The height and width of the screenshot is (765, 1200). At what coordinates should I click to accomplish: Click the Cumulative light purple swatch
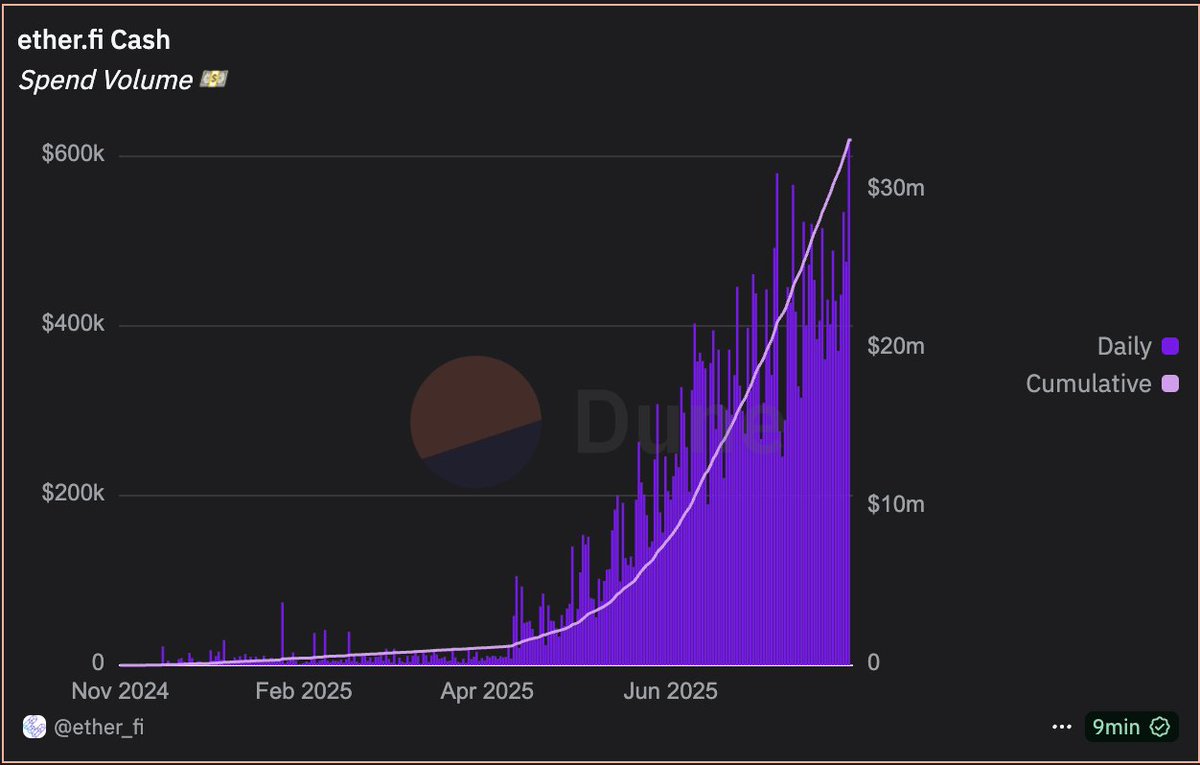[x=1171, y=383]
